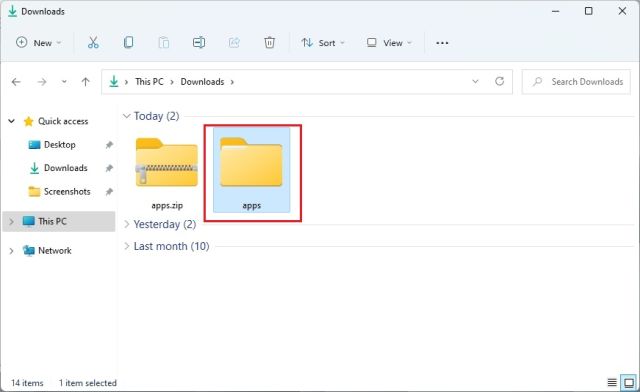Click the Copy icon in toolbar
Viewport: 640px width, 392px height.
pyautogui.click(x=128, y=42)
